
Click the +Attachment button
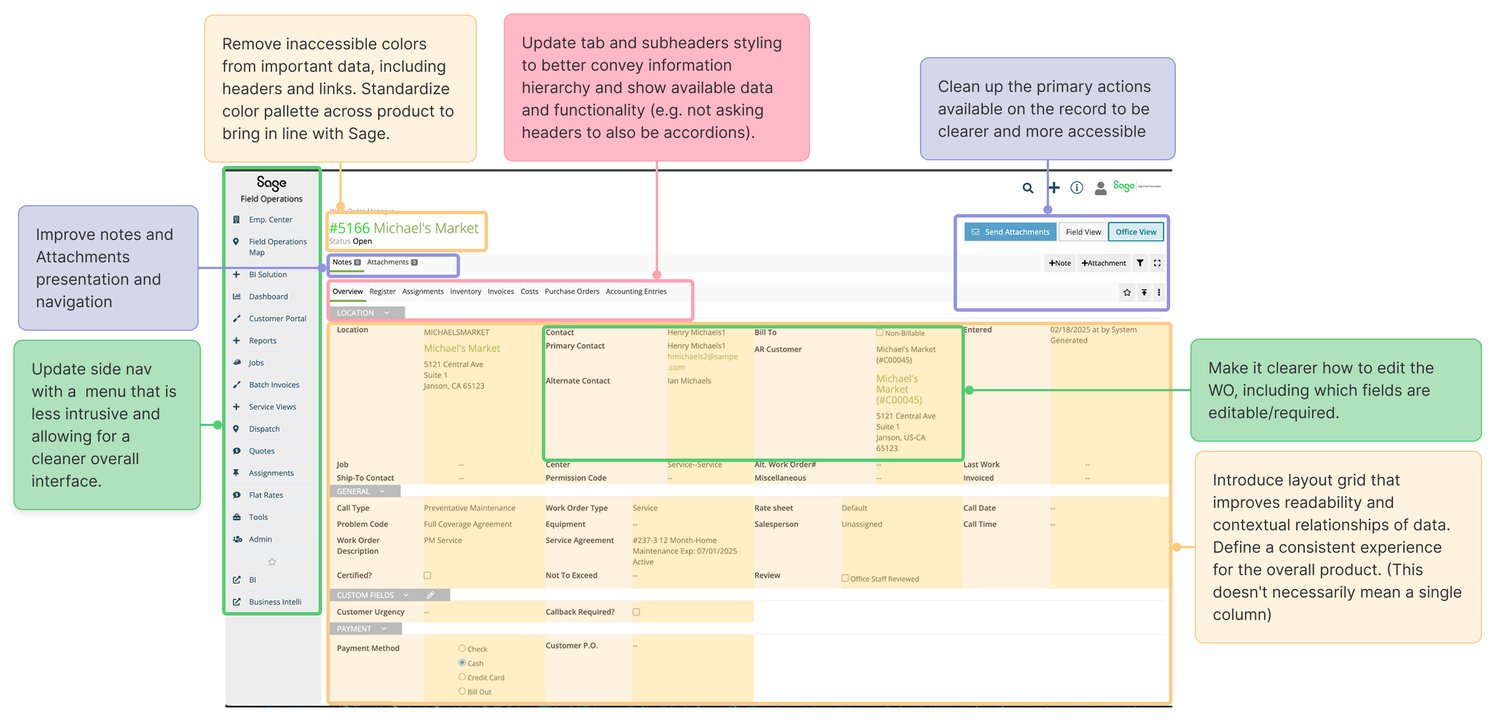tap(1104, 263)
